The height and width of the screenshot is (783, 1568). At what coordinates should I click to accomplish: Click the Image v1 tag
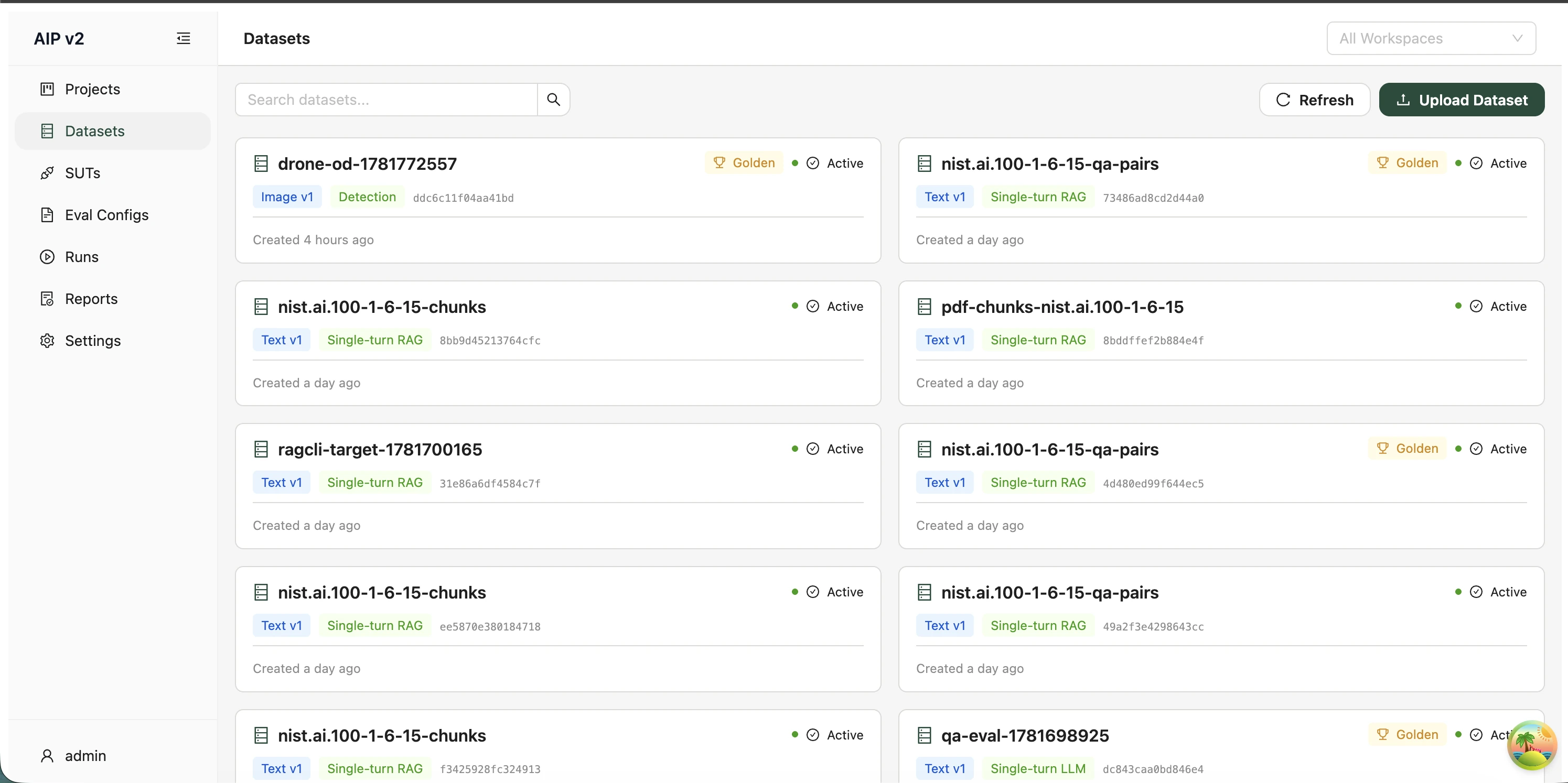pos(287,197)
